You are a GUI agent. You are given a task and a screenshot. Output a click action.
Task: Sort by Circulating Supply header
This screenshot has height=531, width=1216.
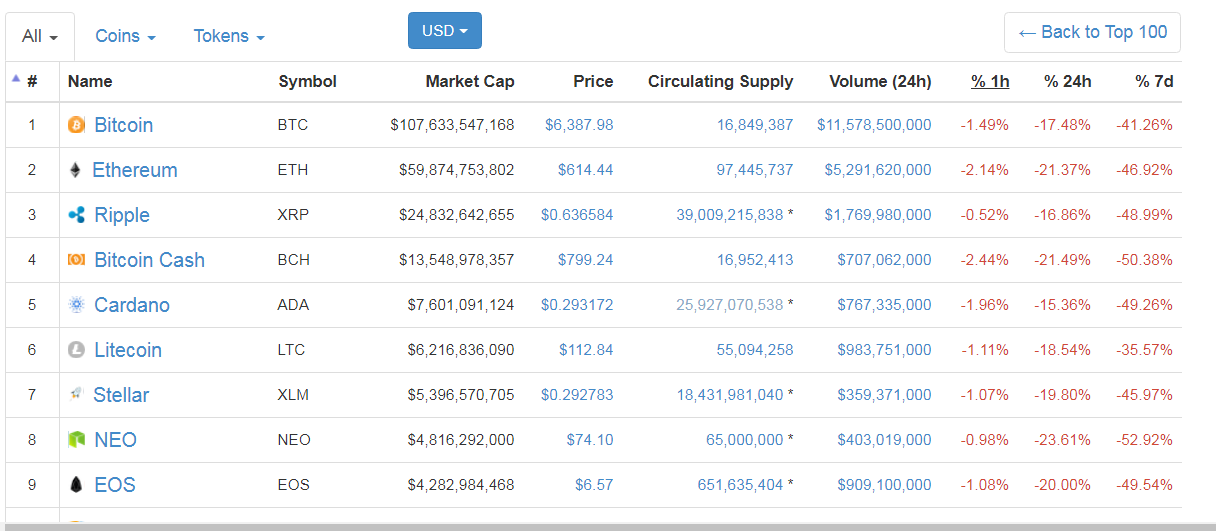pyautogui.click(x=721, y=82)
